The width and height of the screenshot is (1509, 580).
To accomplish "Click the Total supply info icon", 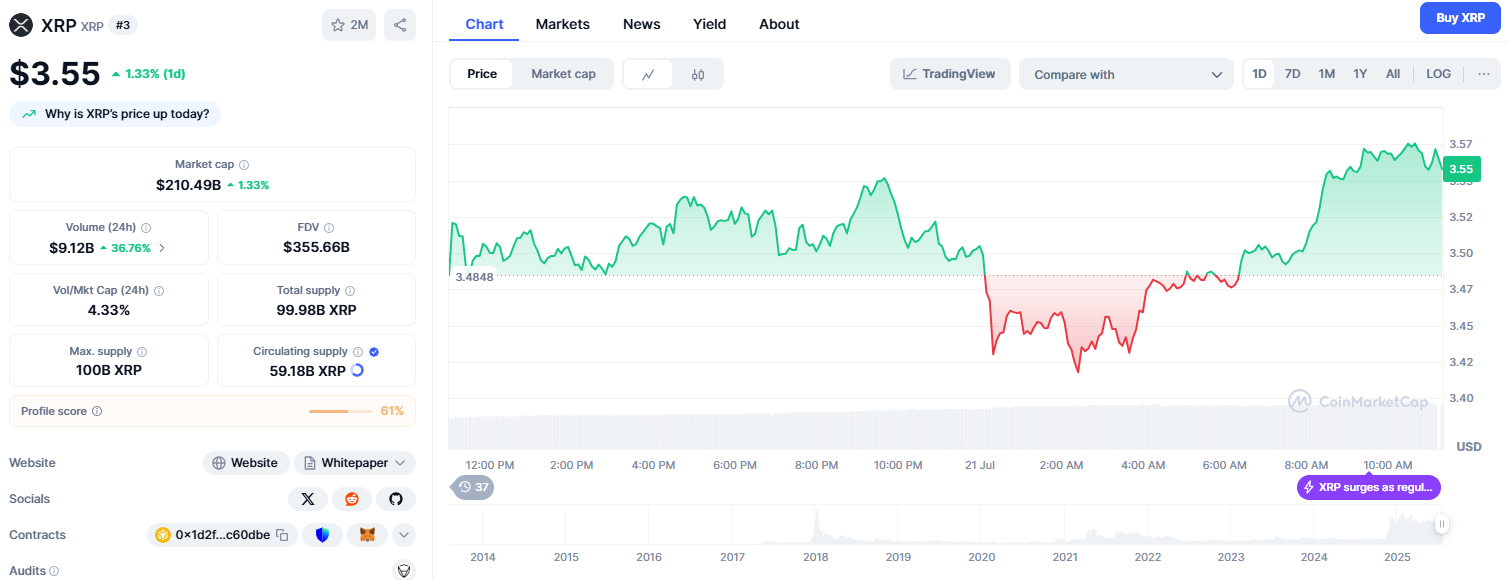I will [350, 291].
